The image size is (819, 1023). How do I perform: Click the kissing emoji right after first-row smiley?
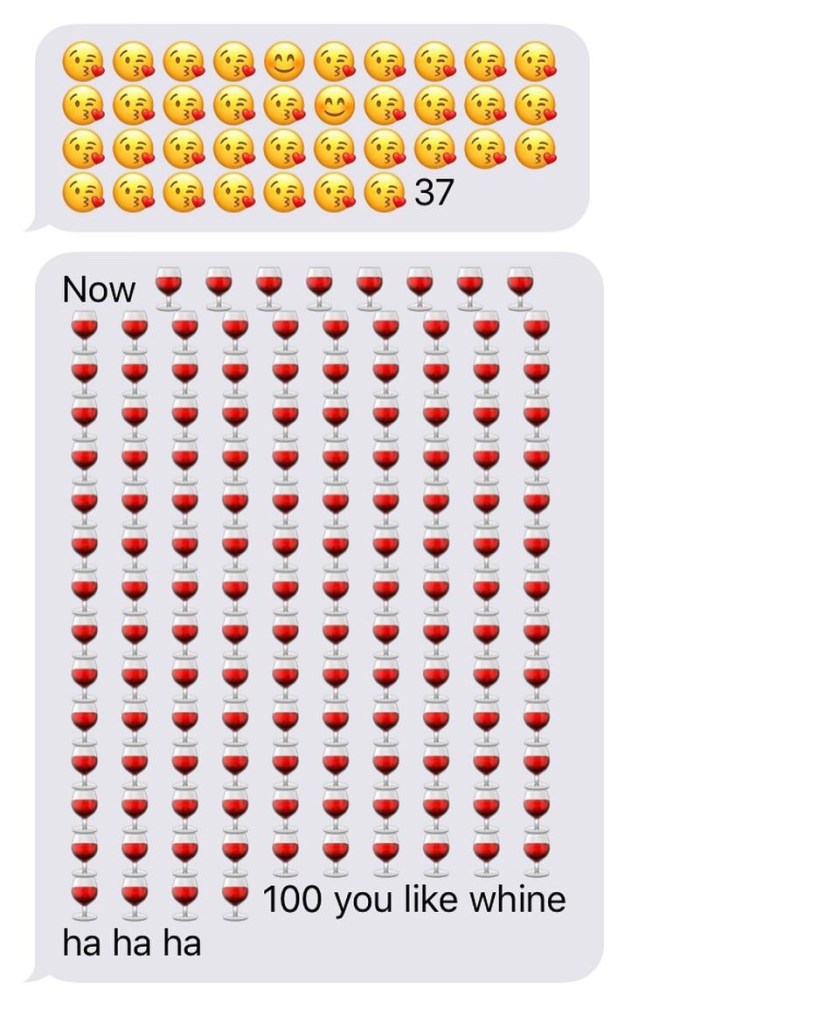pos(335,63)
